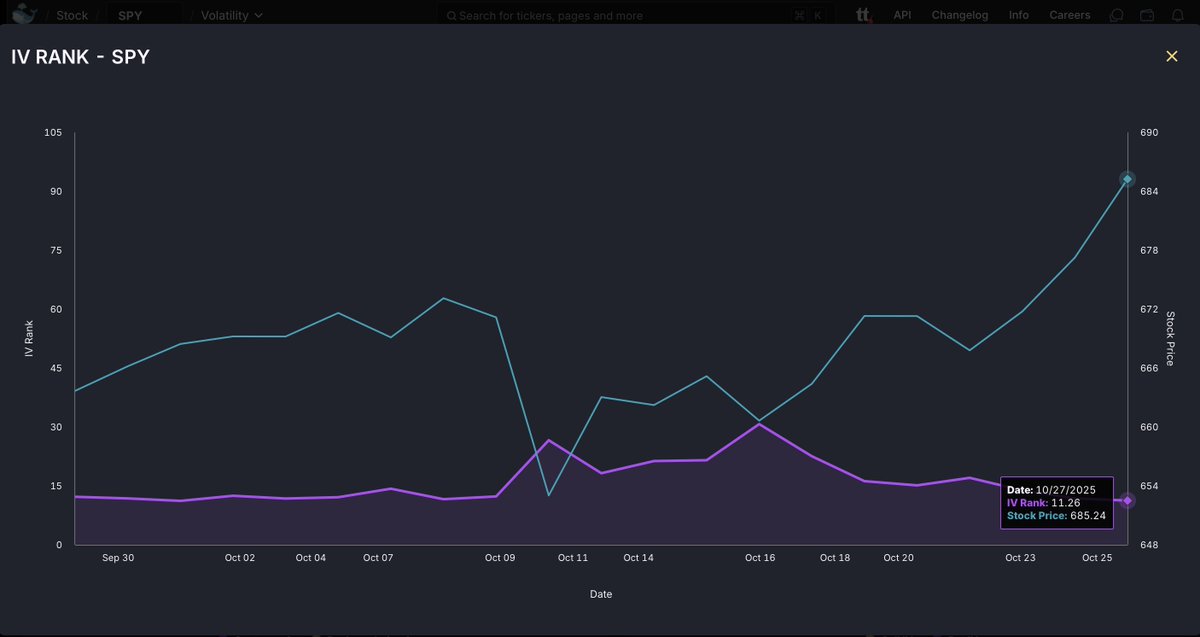Click the 654 tick on Stock Price axis
This screenshot has height=637, width=1200.
click(x=1148, y=486)
